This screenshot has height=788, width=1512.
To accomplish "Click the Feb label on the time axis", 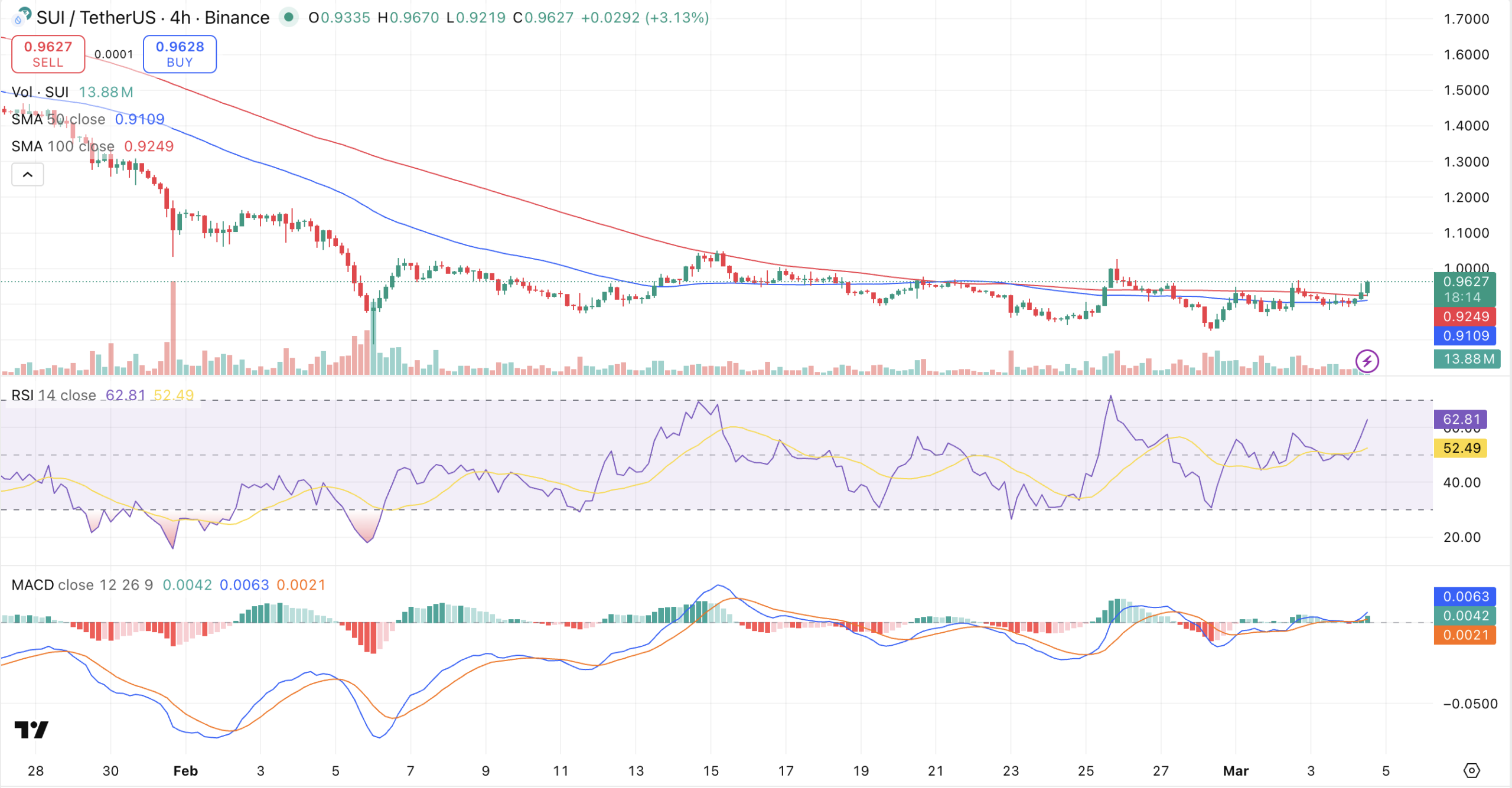I will (x=186, y=771).
